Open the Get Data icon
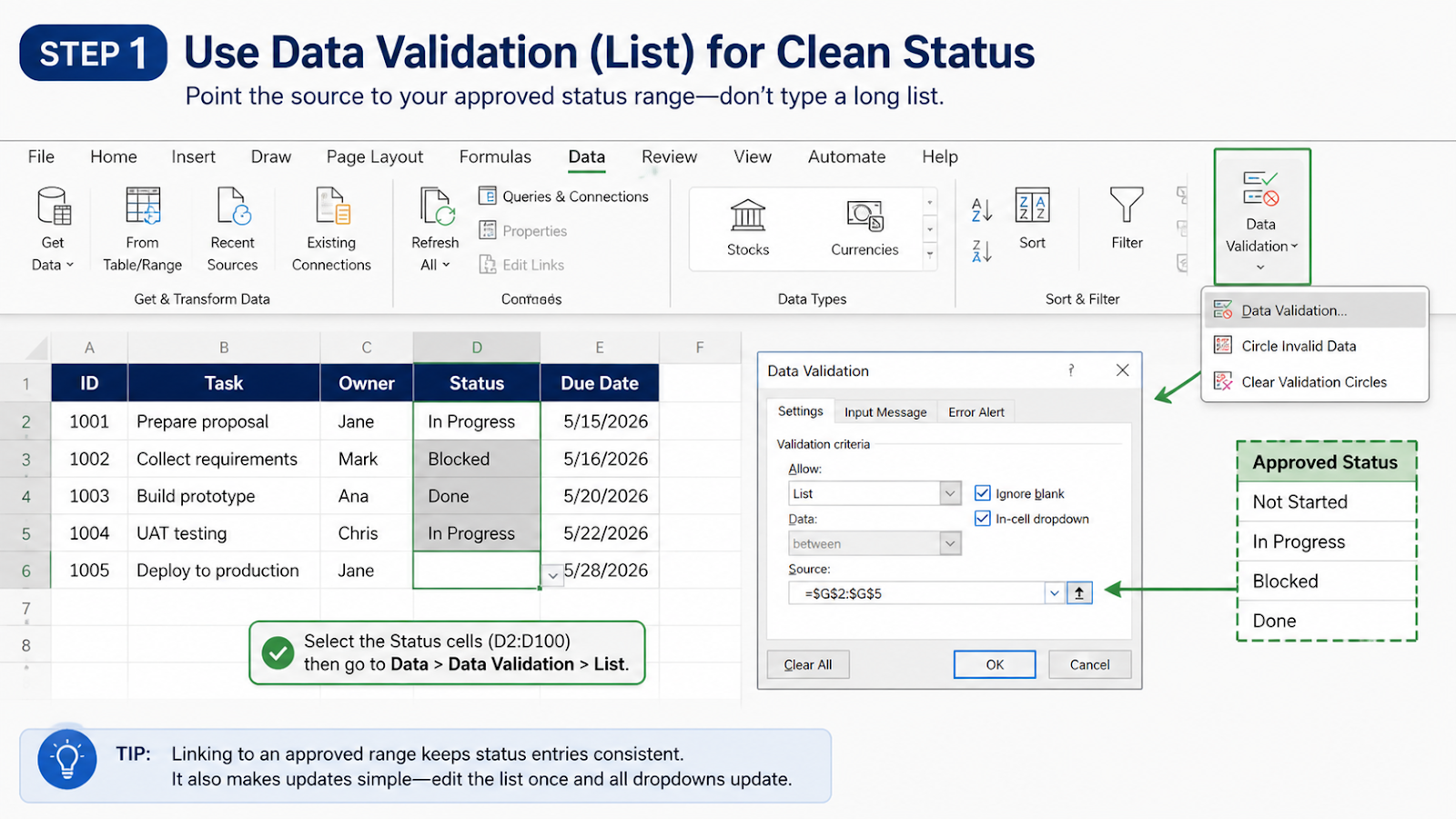Image resolution: width=1456 pixels, height=819 pixels. 54,206
